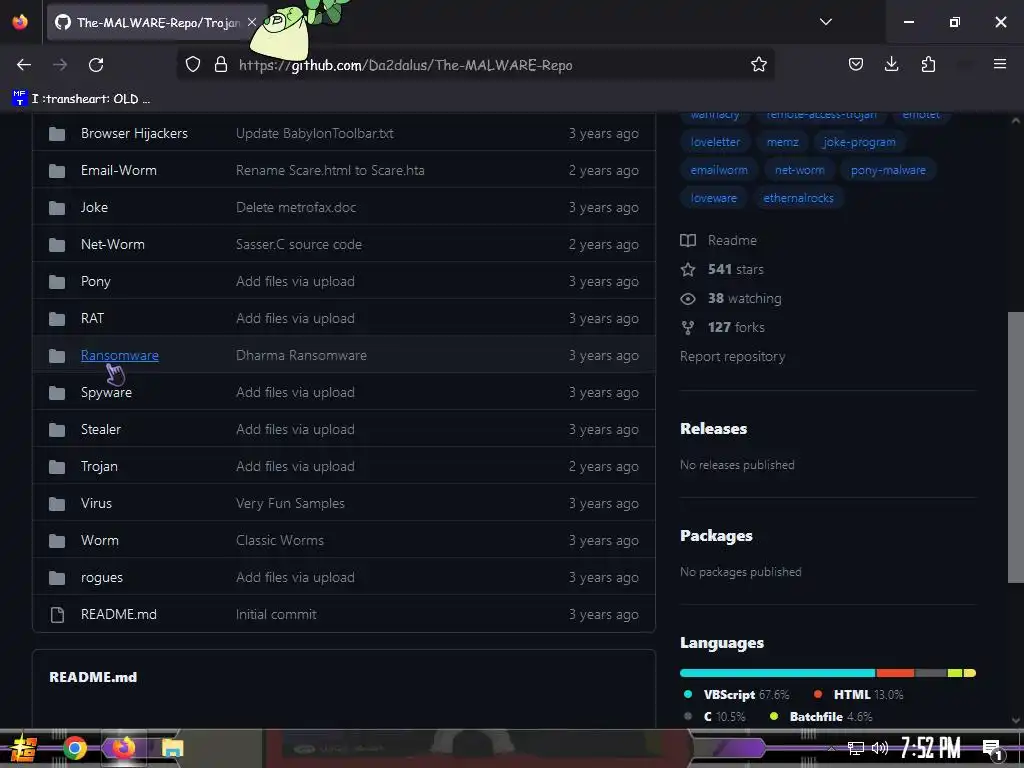Screen dimensions: 1024x768
Task: Click the folder icon beside Ransomware
Action: (57, 356)
